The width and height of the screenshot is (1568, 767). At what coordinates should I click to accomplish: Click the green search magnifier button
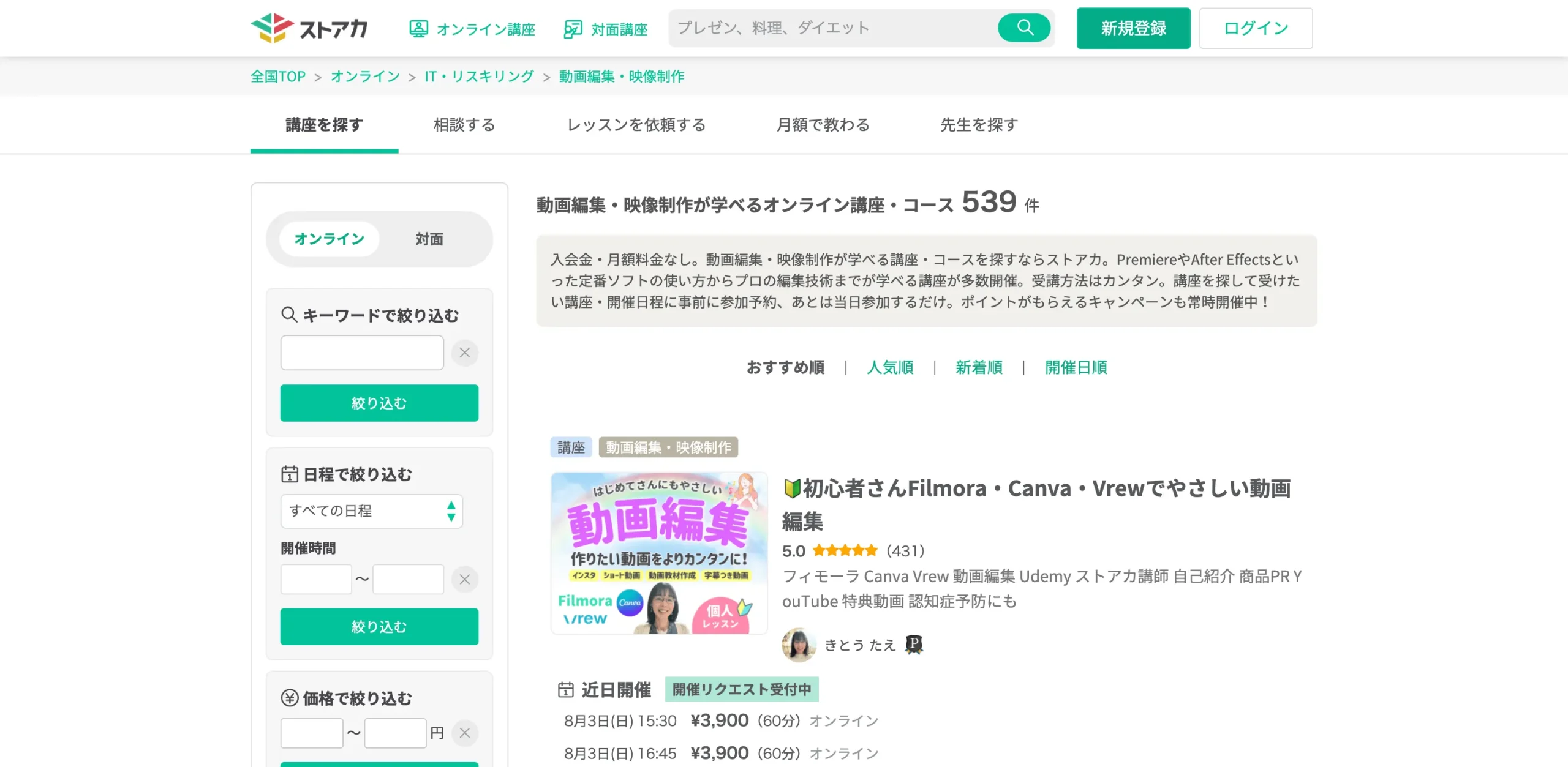click(1024, 28)
